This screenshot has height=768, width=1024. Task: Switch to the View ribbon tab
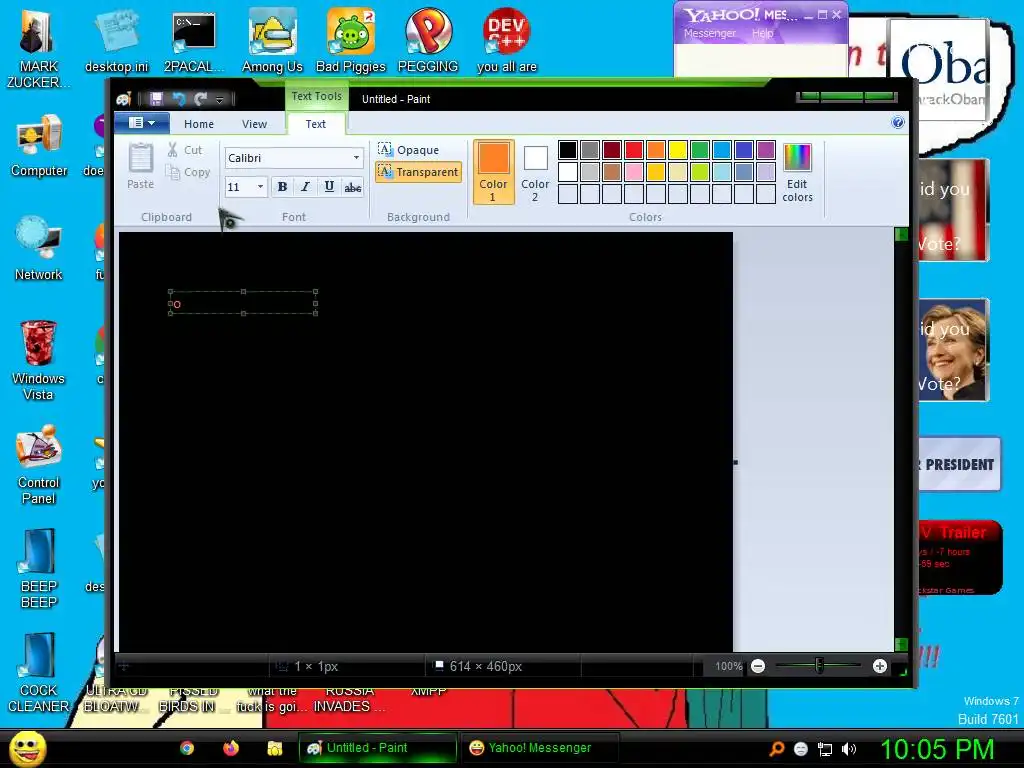pyautogui.click(x=254, y=124)
